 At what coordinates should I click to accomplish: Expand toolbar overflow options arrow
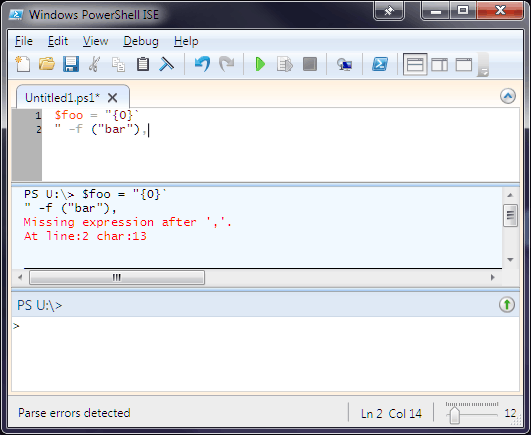(x=484, y=72)
